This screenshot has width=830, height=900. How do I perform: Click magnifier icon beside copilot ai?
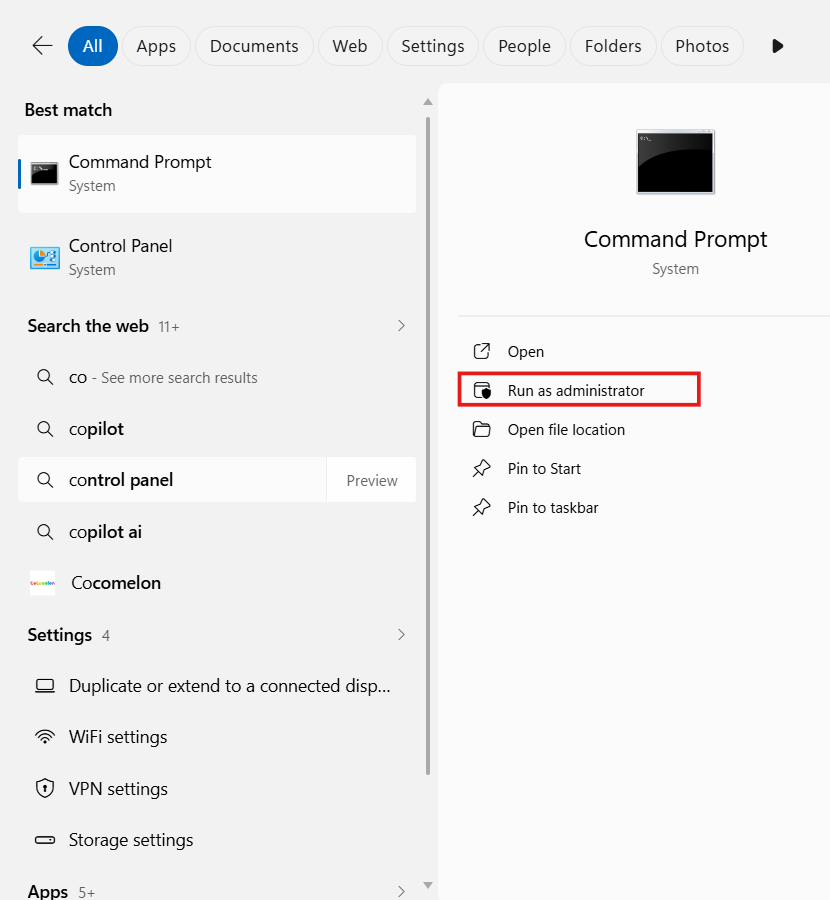click(x=45, y=532)
